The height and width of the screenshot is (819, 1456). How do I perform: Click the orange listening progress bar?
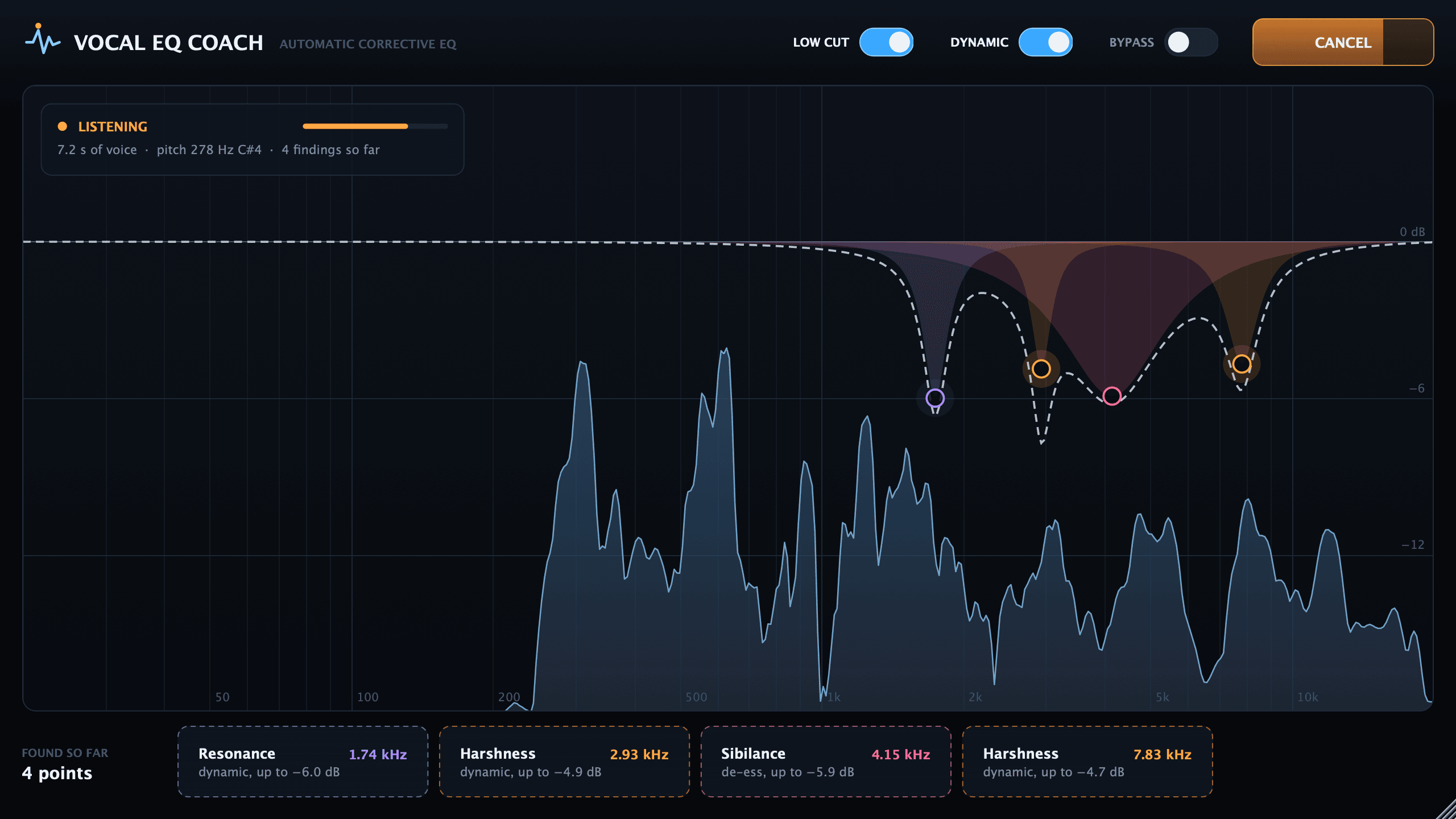[375, 126]
